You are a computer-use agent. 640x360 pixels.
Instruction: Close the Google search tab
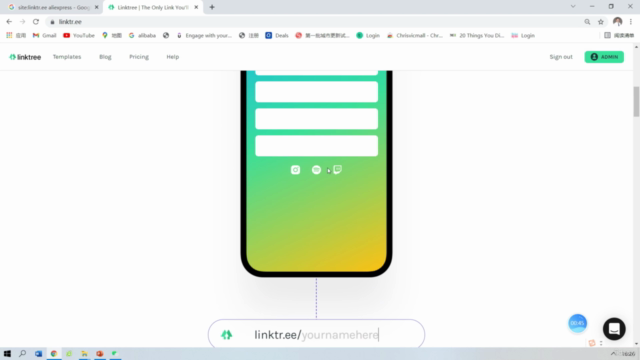(x=97, y=7)
